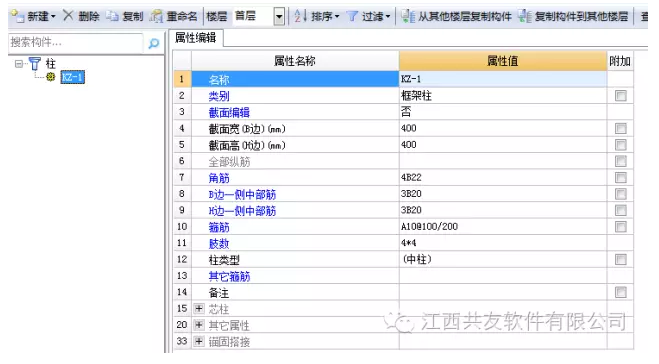Click the 名称 value cell KZ-1
The image size is (659, 364).
pyautogui.click(x=503, y=79)
